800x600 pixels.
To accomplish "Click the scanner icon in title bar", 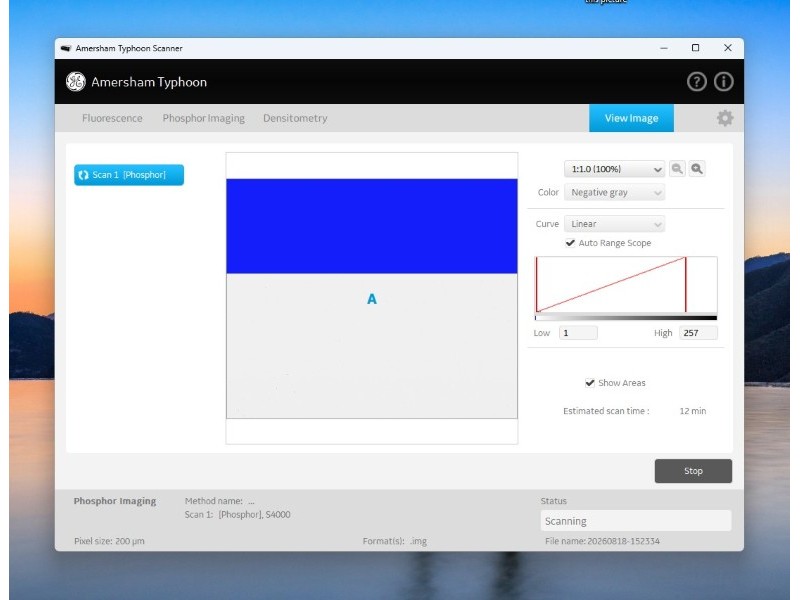I will pos(65,48).
